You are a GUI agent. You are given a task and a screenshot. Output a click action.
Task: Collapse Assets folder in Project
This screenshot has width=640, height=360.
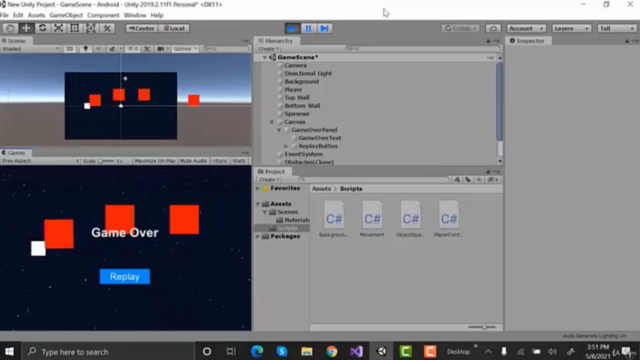coord(258,204)
